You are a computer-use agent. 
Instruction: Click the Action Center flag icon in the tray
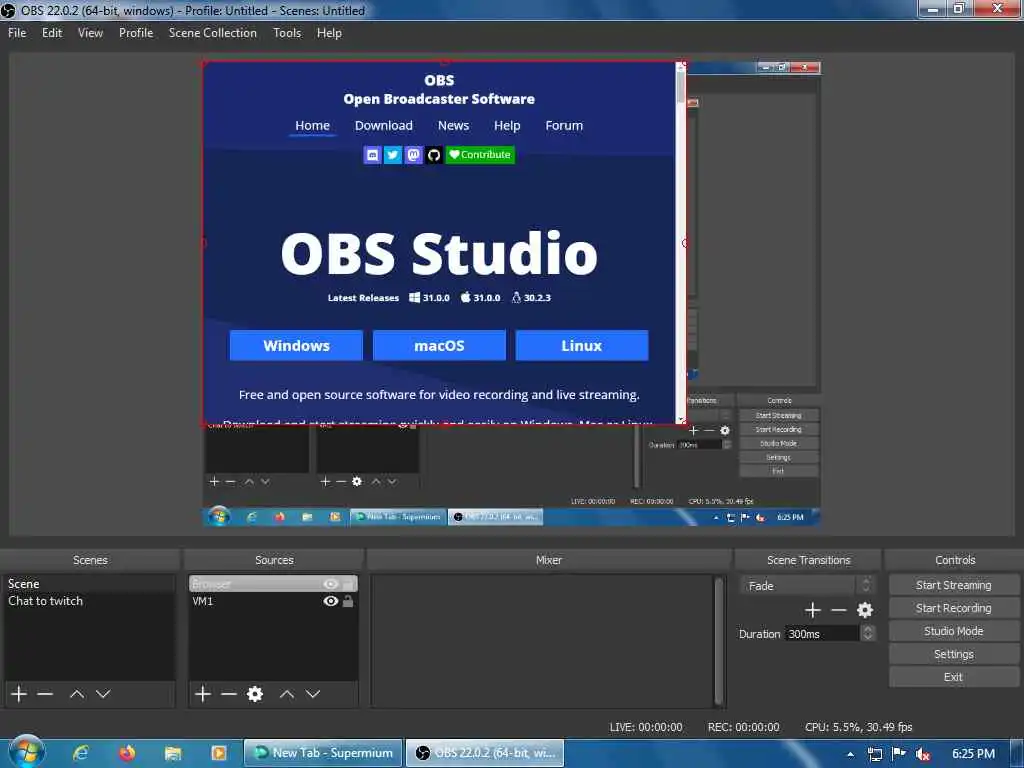[x=899, y=754]
